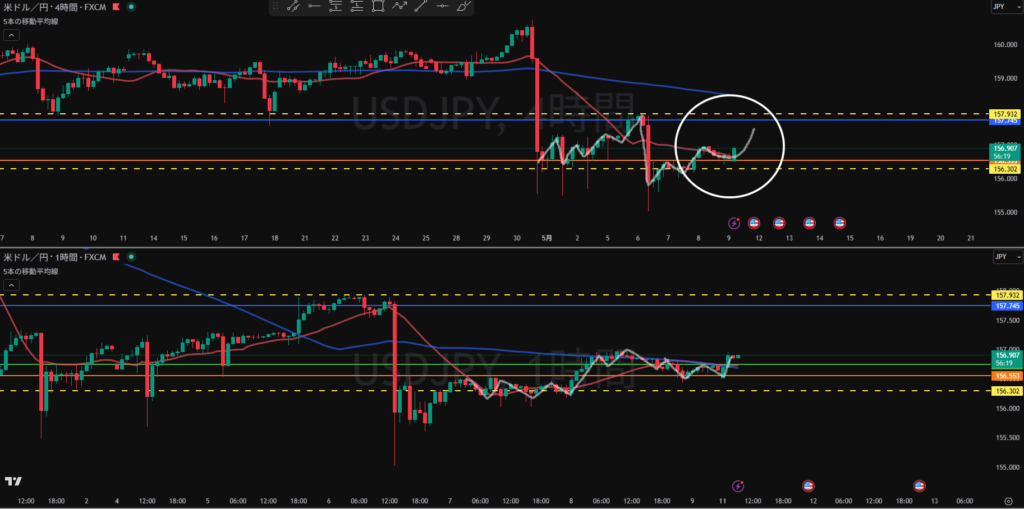Choose the short position tool

[336, 6]
